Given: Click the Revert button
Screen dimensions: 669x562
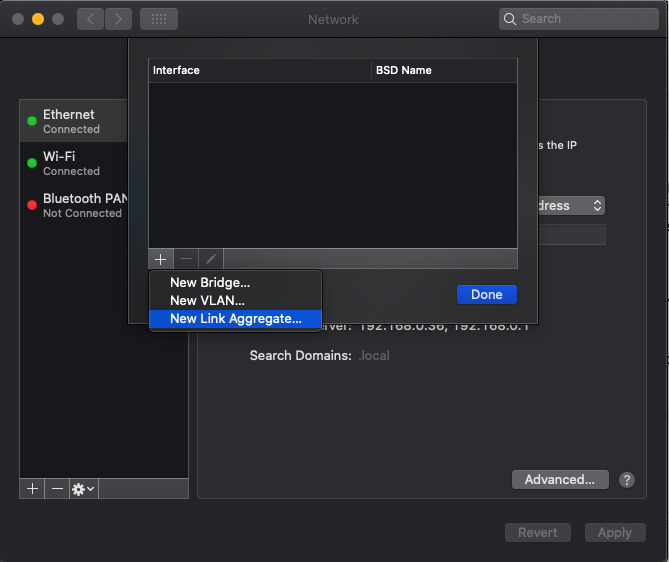Looking at the screenshot, I should tap(538, 533).
